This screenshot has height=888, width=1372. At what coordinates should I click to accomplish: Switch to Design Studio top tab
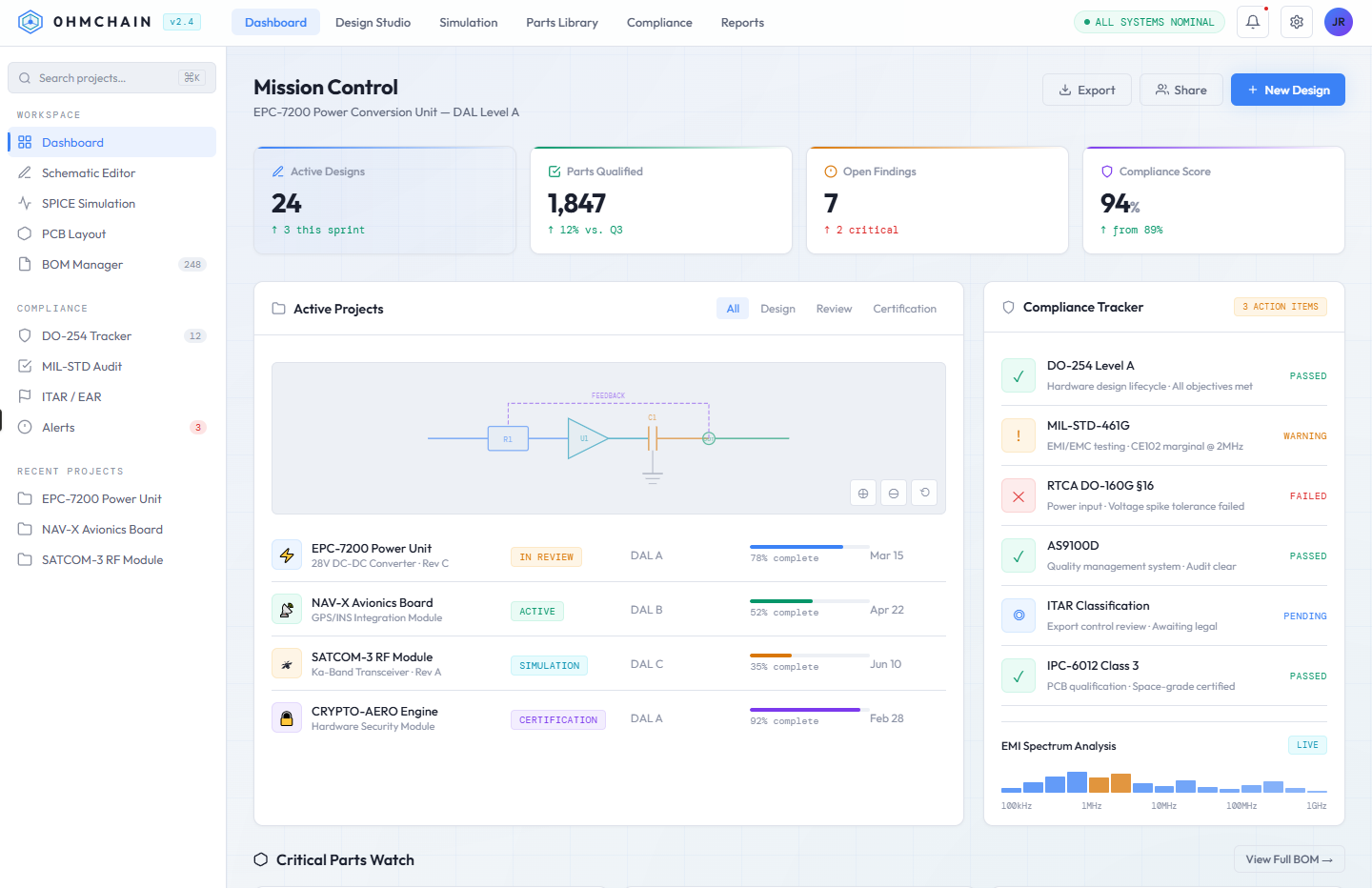coord(373,22)
